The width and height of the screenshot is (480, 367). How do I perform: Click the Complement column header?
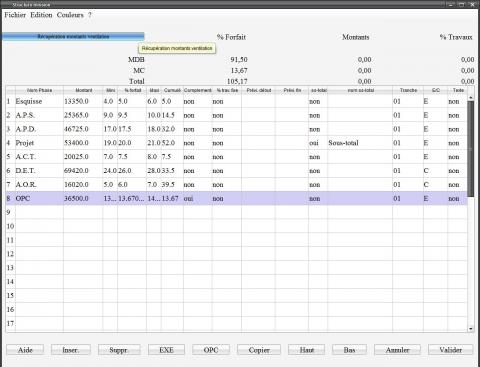tap(197, 90)
